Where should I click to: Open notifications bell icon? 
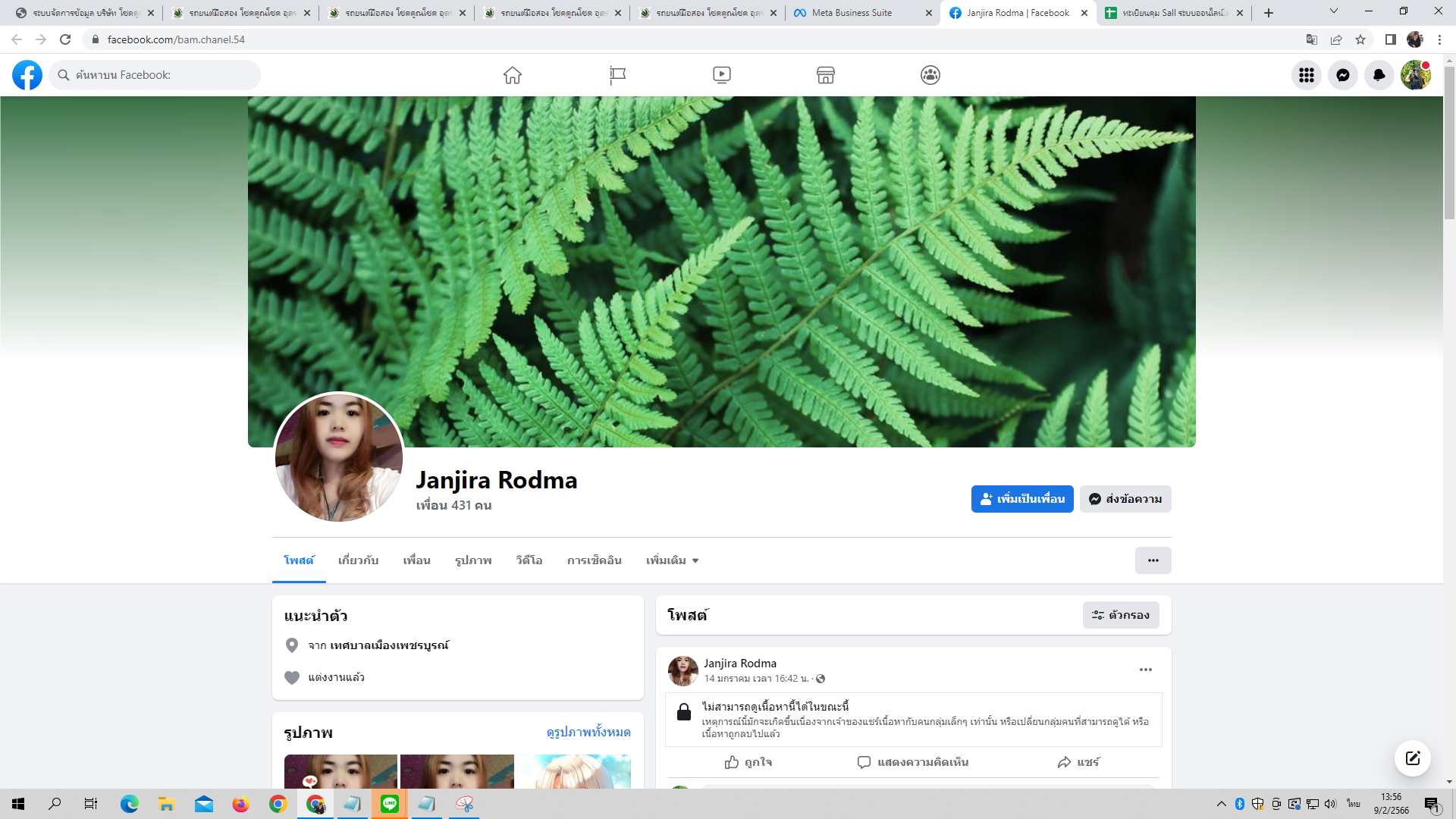[x=1379, y=75]
